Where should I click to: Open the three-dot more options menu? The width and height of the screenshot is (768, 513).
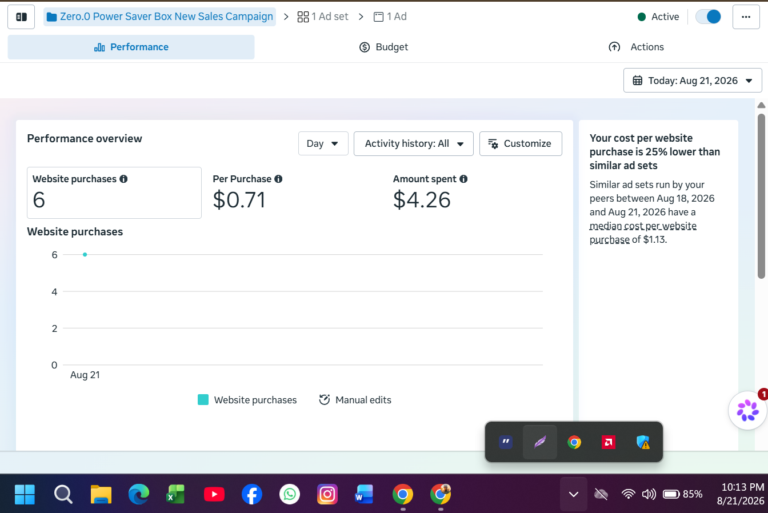[746, 17]
